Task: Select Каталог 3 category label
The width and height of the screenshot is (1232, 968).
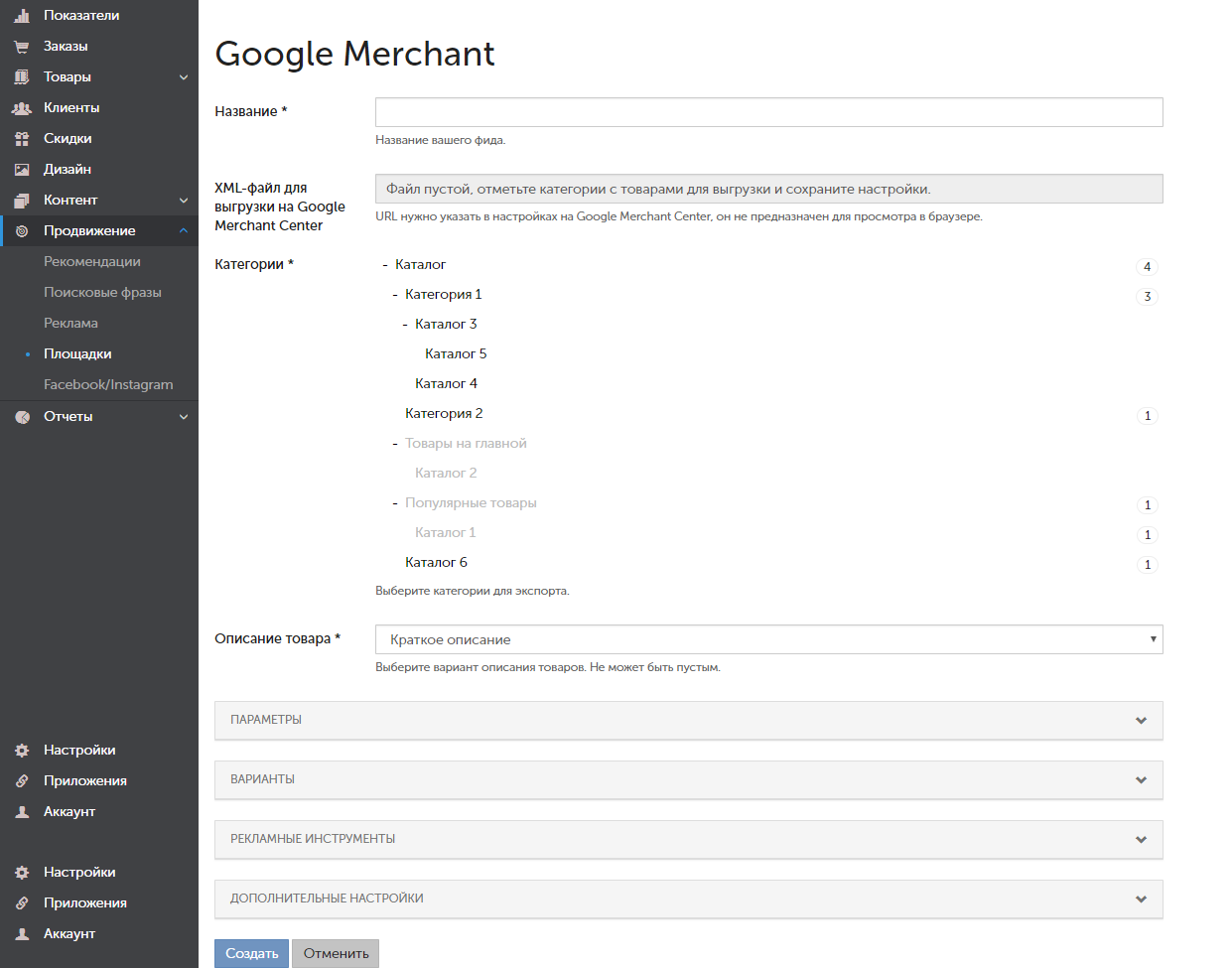Action: [x=446, y=324]
